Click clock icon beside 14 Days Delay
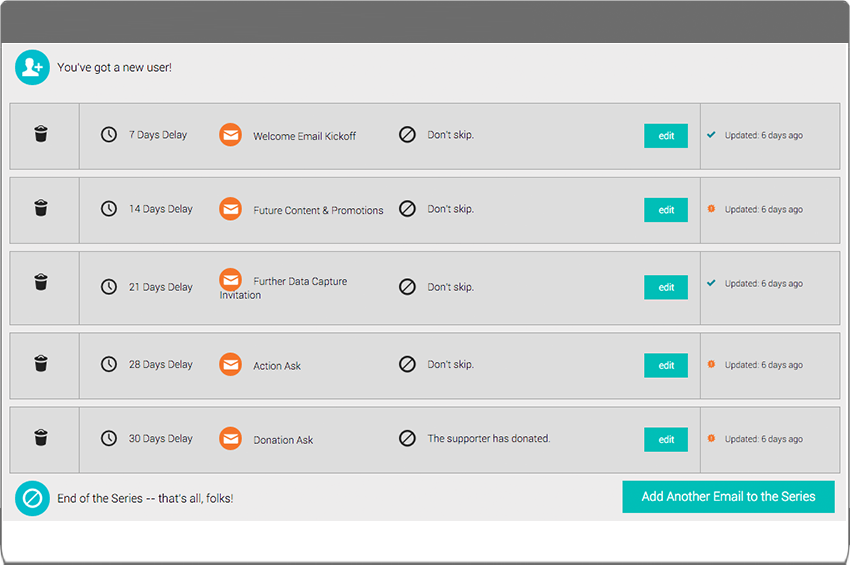 (x=109, y=209)
